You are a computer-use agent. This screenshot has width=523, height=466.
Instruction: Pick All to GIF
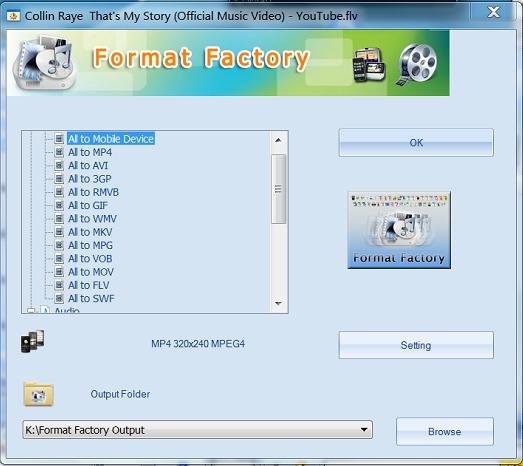[x=88, y=205]
